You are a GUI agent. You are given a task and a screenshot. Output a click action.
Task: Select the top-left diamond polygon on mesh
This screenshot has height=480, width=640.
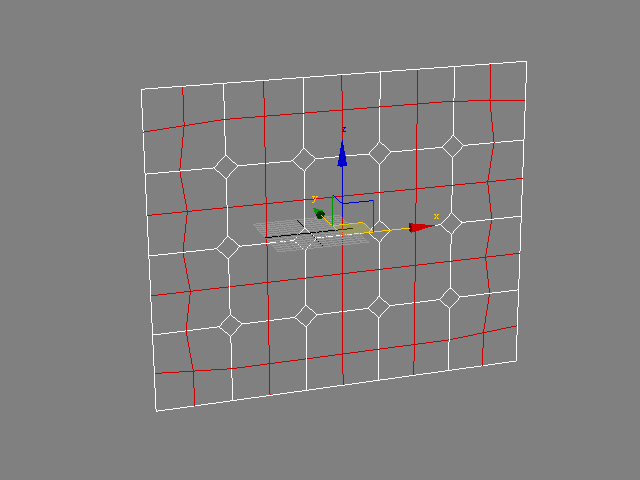(x=227, y=167)
